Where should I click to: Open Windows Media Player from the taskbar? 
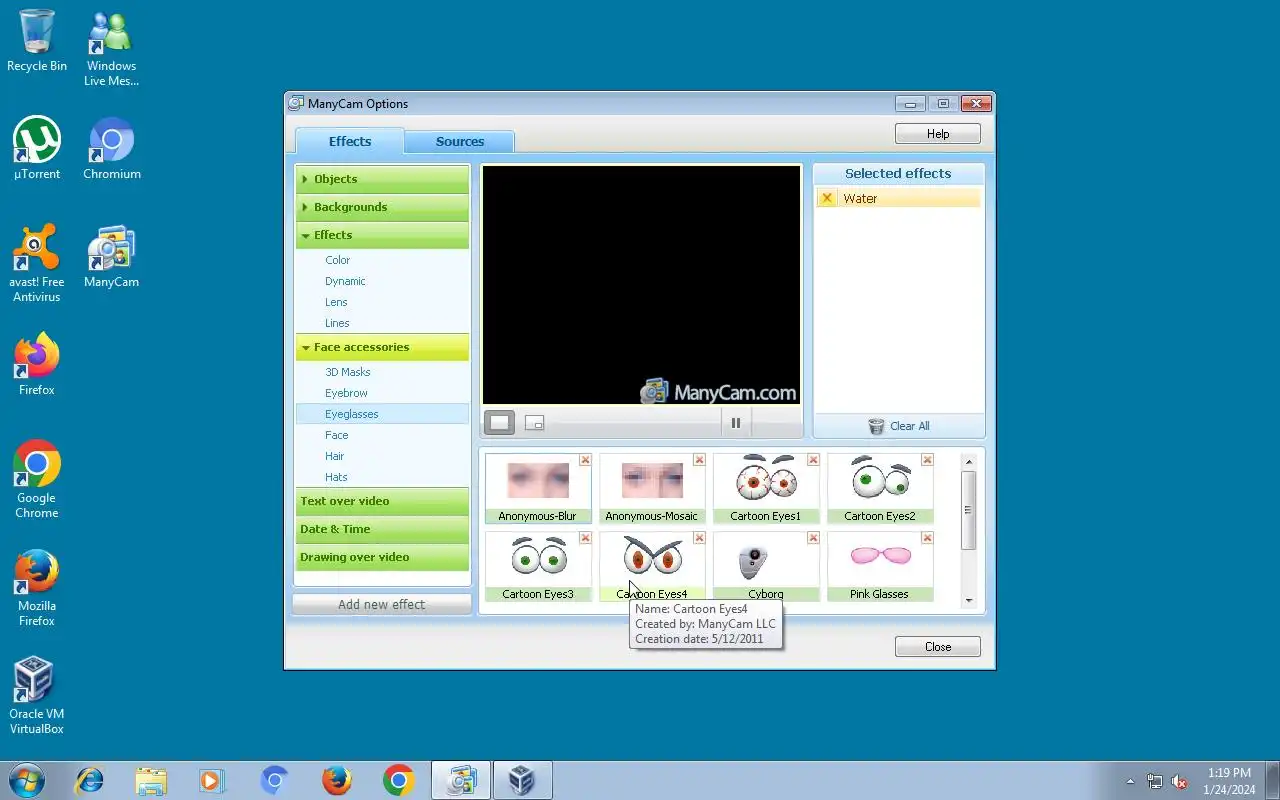(212, 780)
